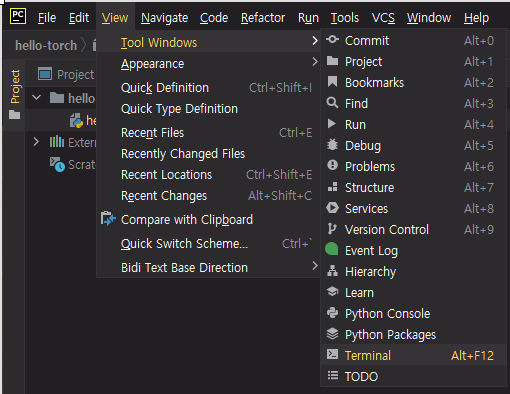Close the open View menu
This screenshot has height=394, width=510.
pyautogui.click(x=115, y=18)
